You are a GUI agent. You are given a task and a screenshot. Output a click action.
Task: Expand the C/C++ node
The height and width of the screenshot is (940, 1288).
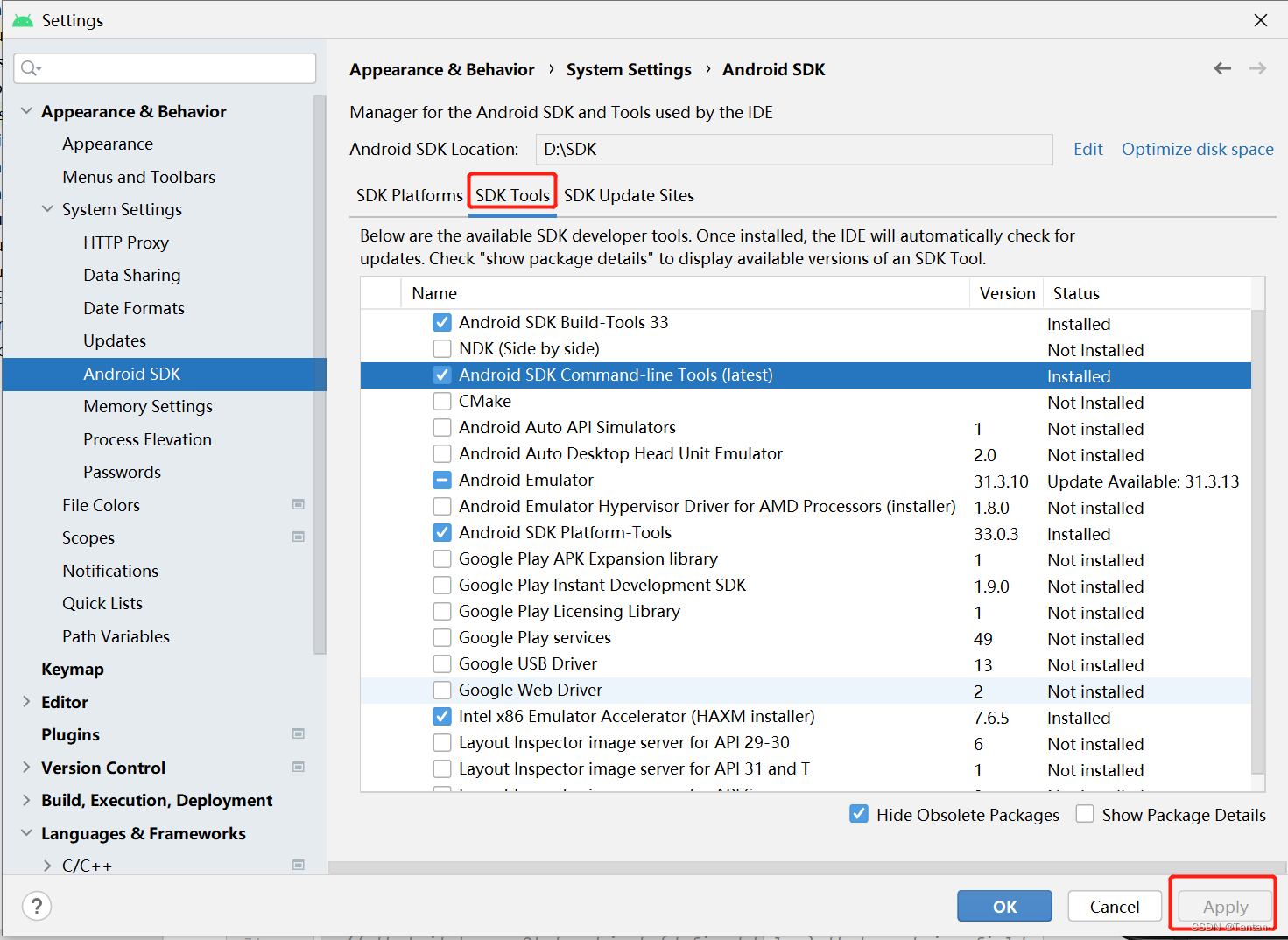[47, 866]
